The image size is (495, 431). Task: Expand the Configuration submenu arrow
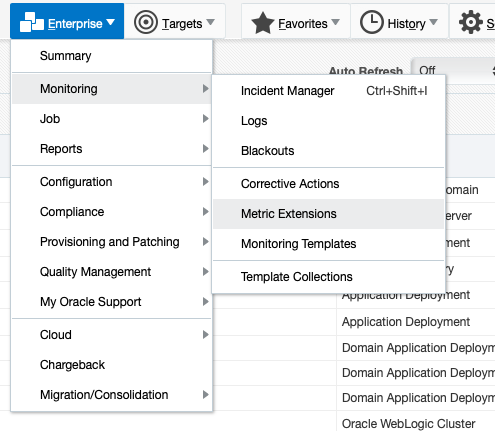206,182
